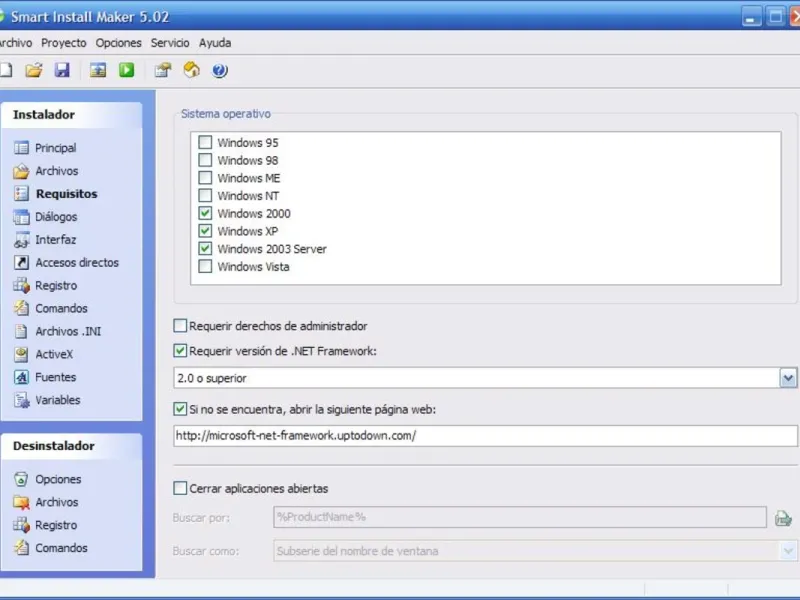Click the yellow home page toolbar icon
The width and height of the screenshot is (800, 600).
pyautogui.click(x=192, y=70)
